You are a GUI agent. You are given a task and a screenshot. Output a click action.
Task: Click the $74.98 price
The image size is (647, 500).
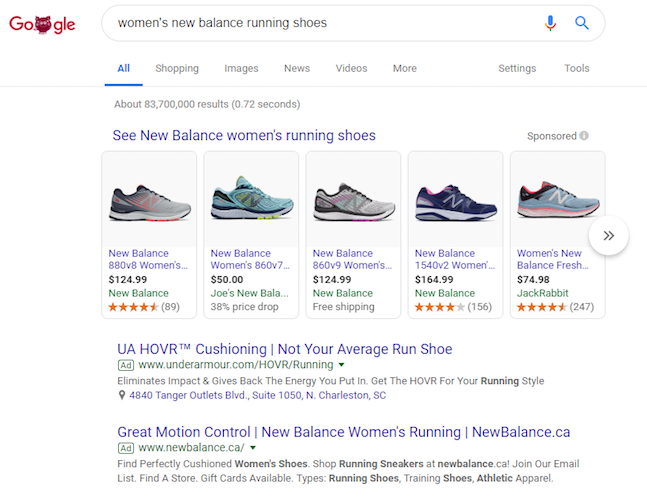533,280
